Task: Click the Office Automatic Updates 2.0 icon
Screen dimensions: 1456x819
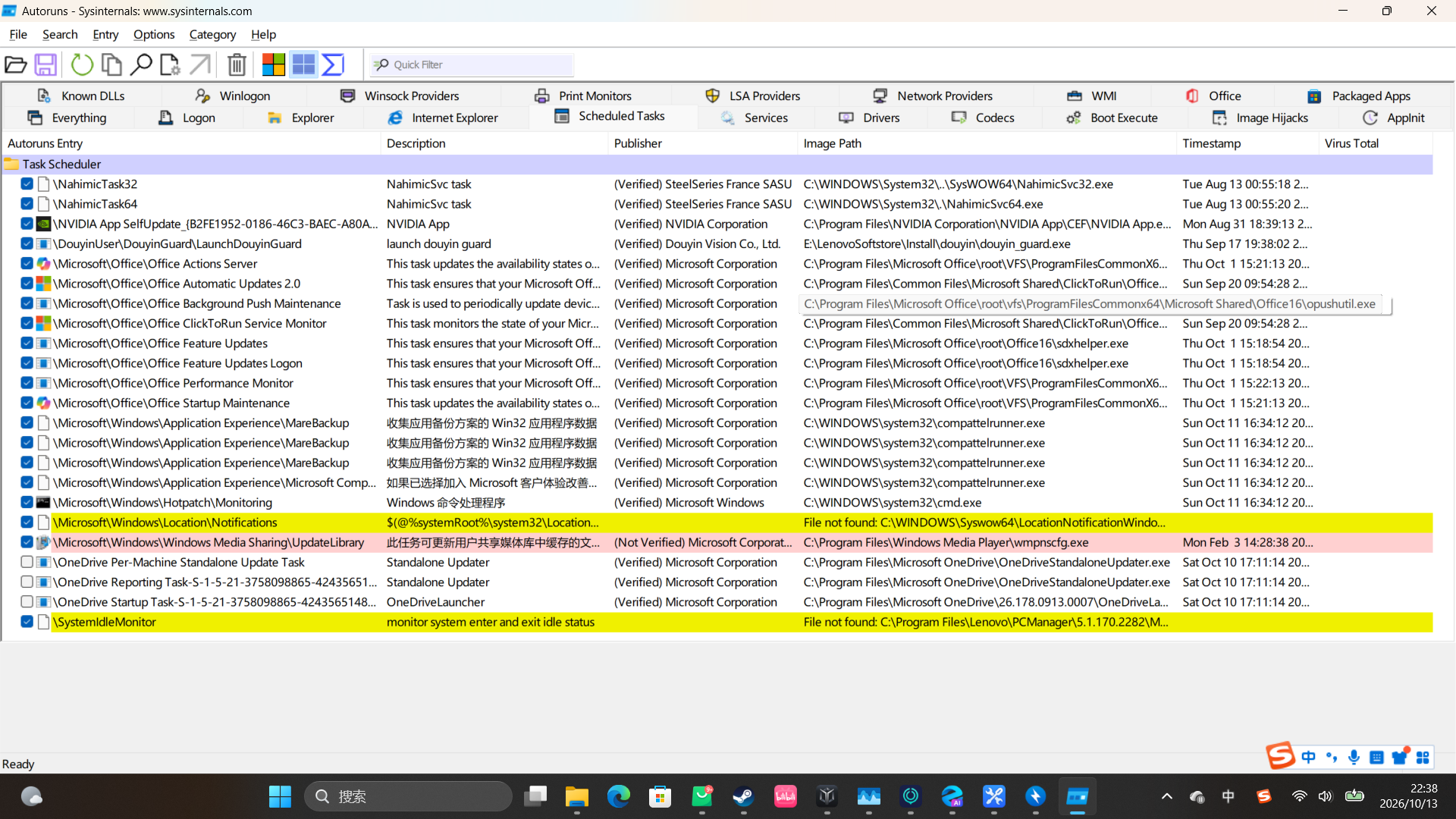Action: [x=44, y=284]
